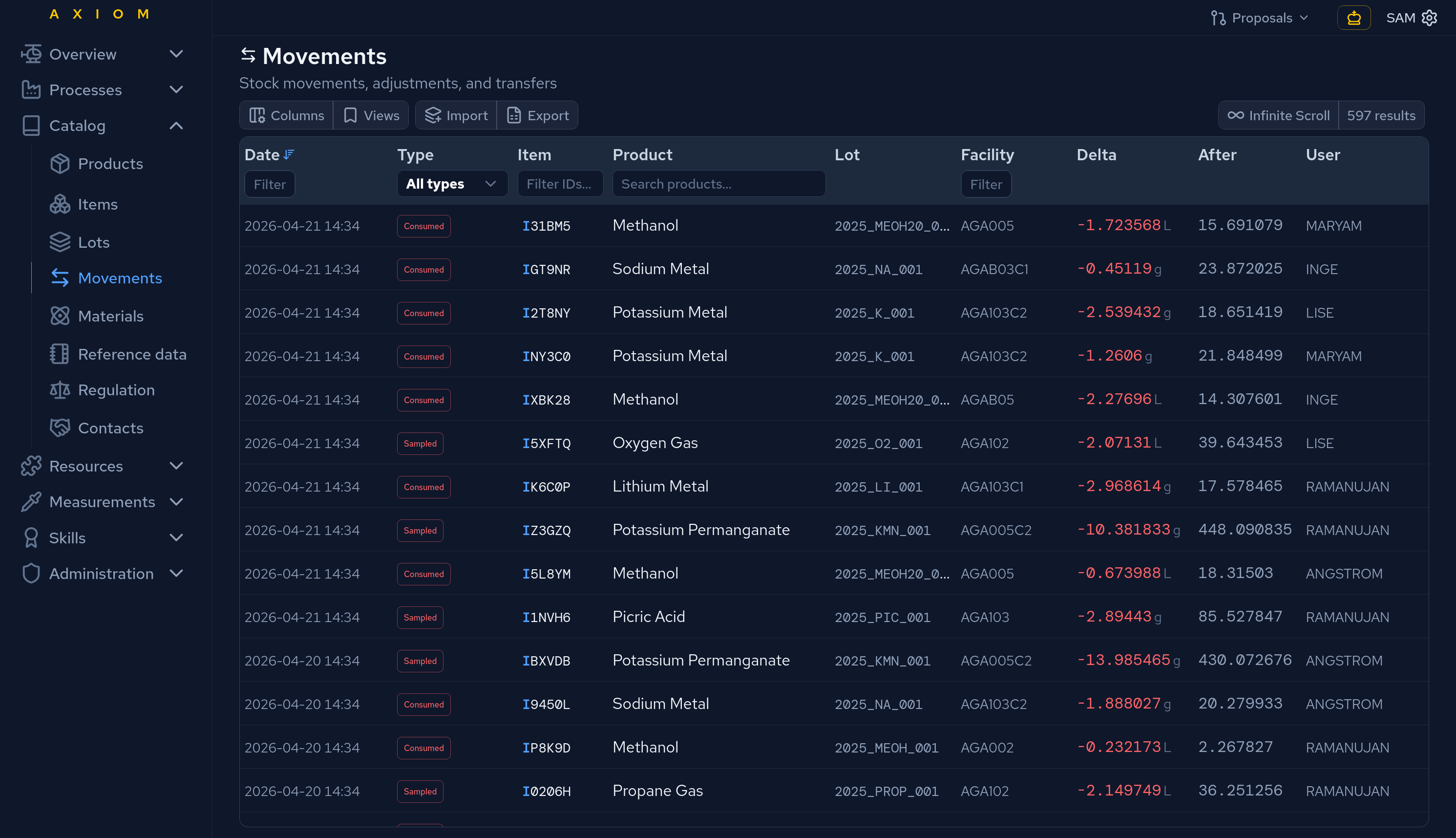Click the Date column sort icon
Viewport: 1456px width, 838px height.
(x=289, y=154)
